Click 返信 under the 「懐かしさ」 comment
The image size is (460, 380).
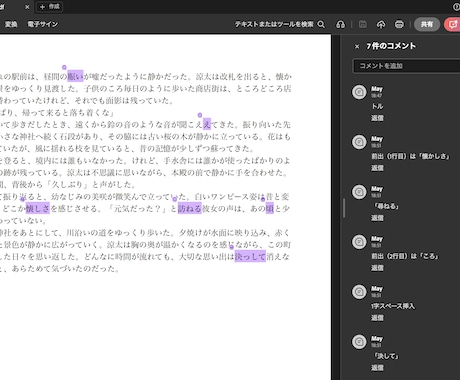pos(377,168)
